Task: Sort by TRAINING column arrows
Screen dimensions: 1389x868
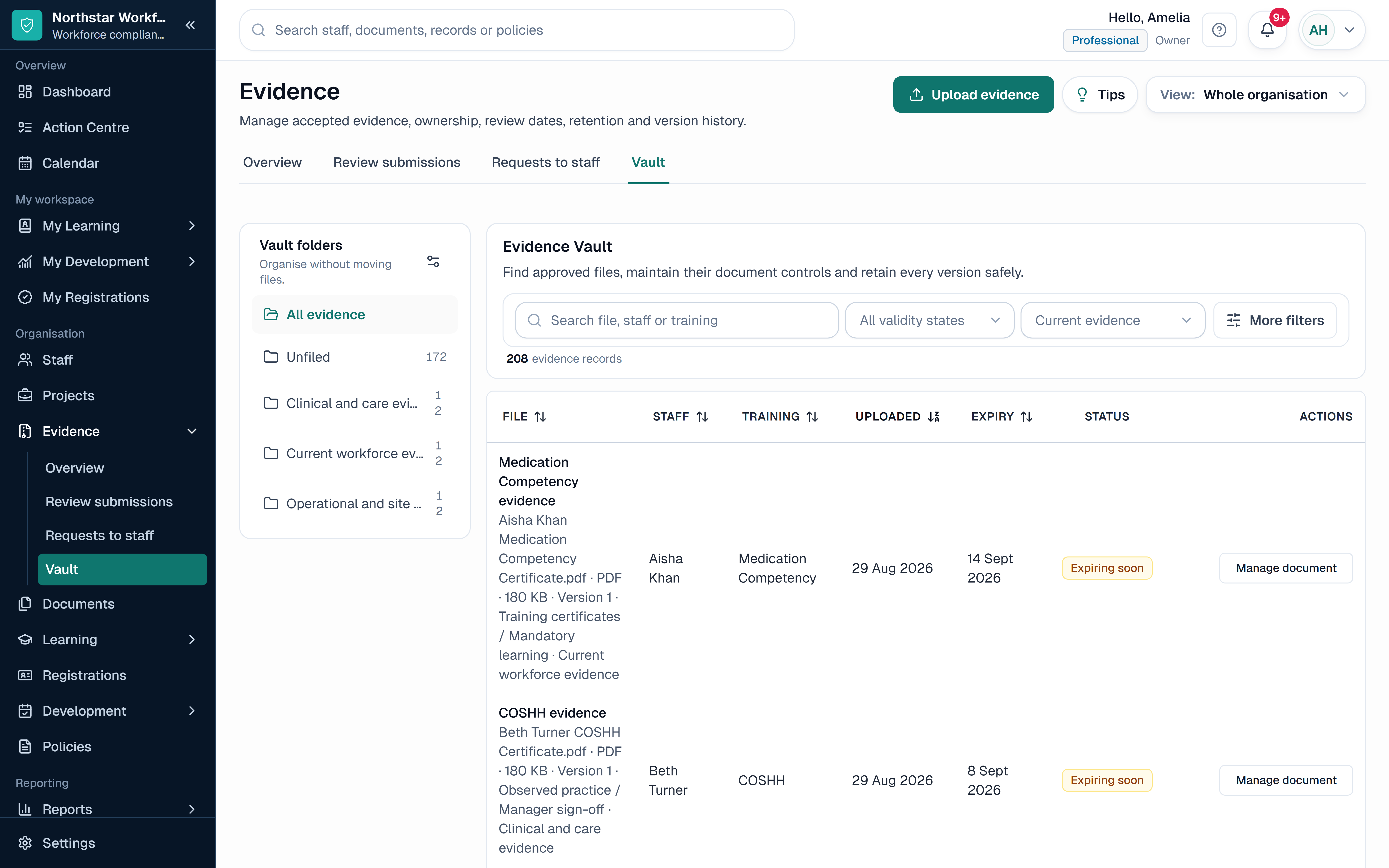Action: point(812,417)
